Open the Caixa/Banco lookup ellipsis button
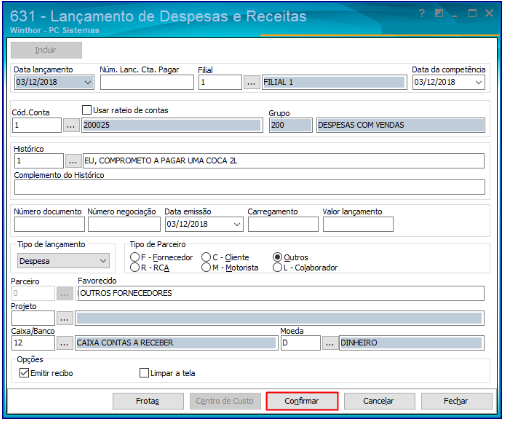 point(64,343)
